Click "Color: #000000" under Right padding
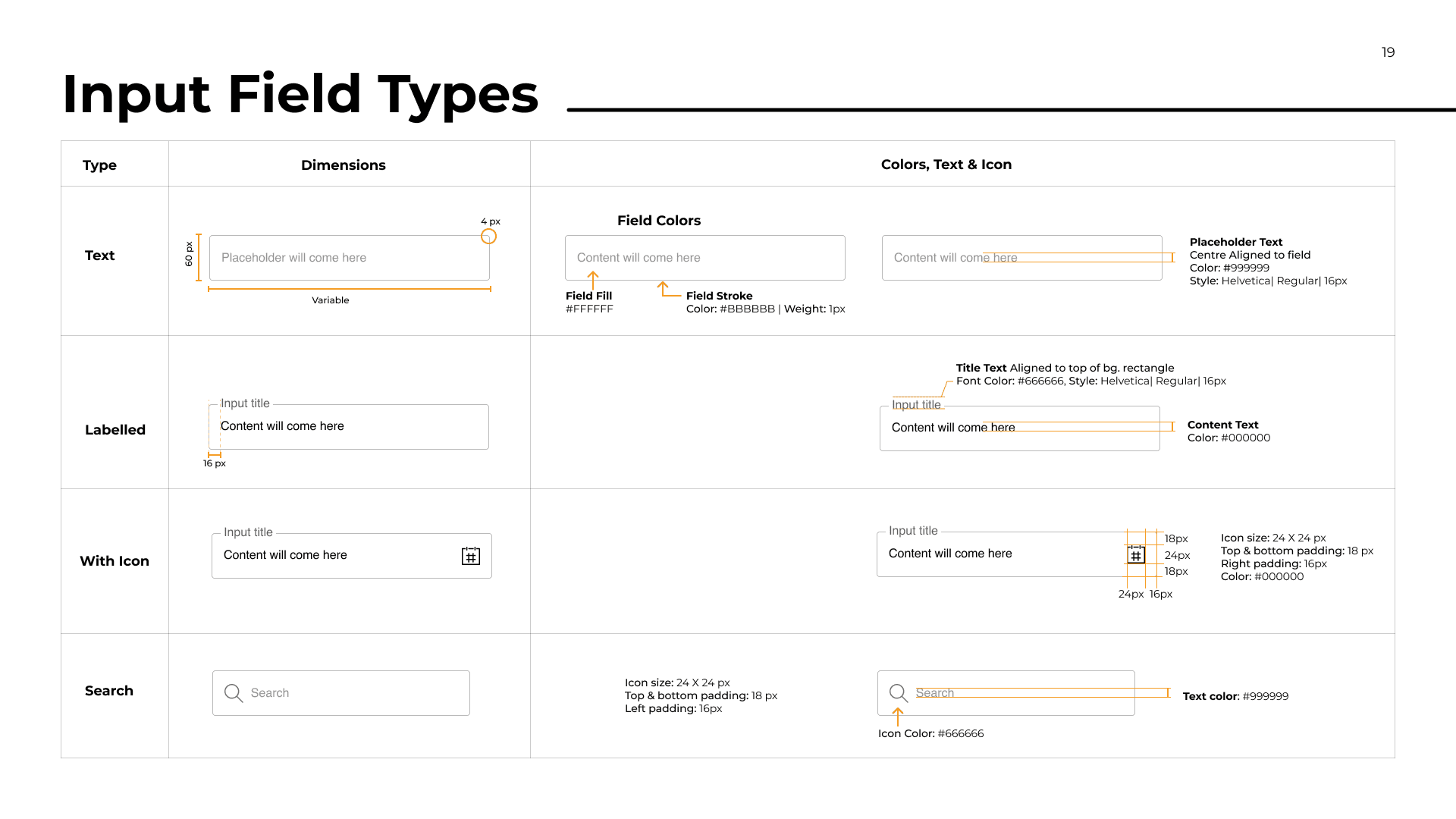 1263,576
